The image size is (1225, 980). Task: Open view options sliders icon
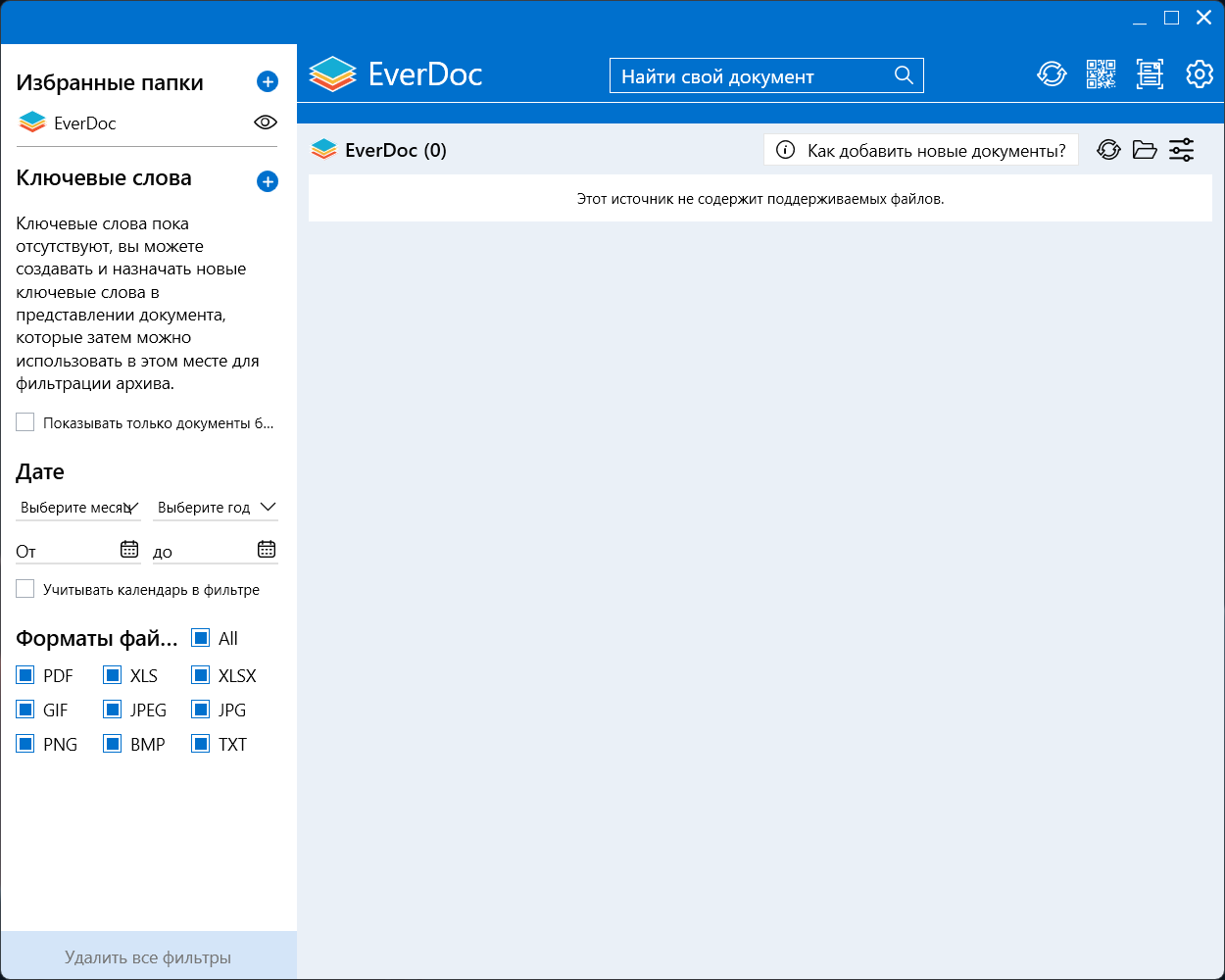pyautogui.click(x=1182, y=150)
